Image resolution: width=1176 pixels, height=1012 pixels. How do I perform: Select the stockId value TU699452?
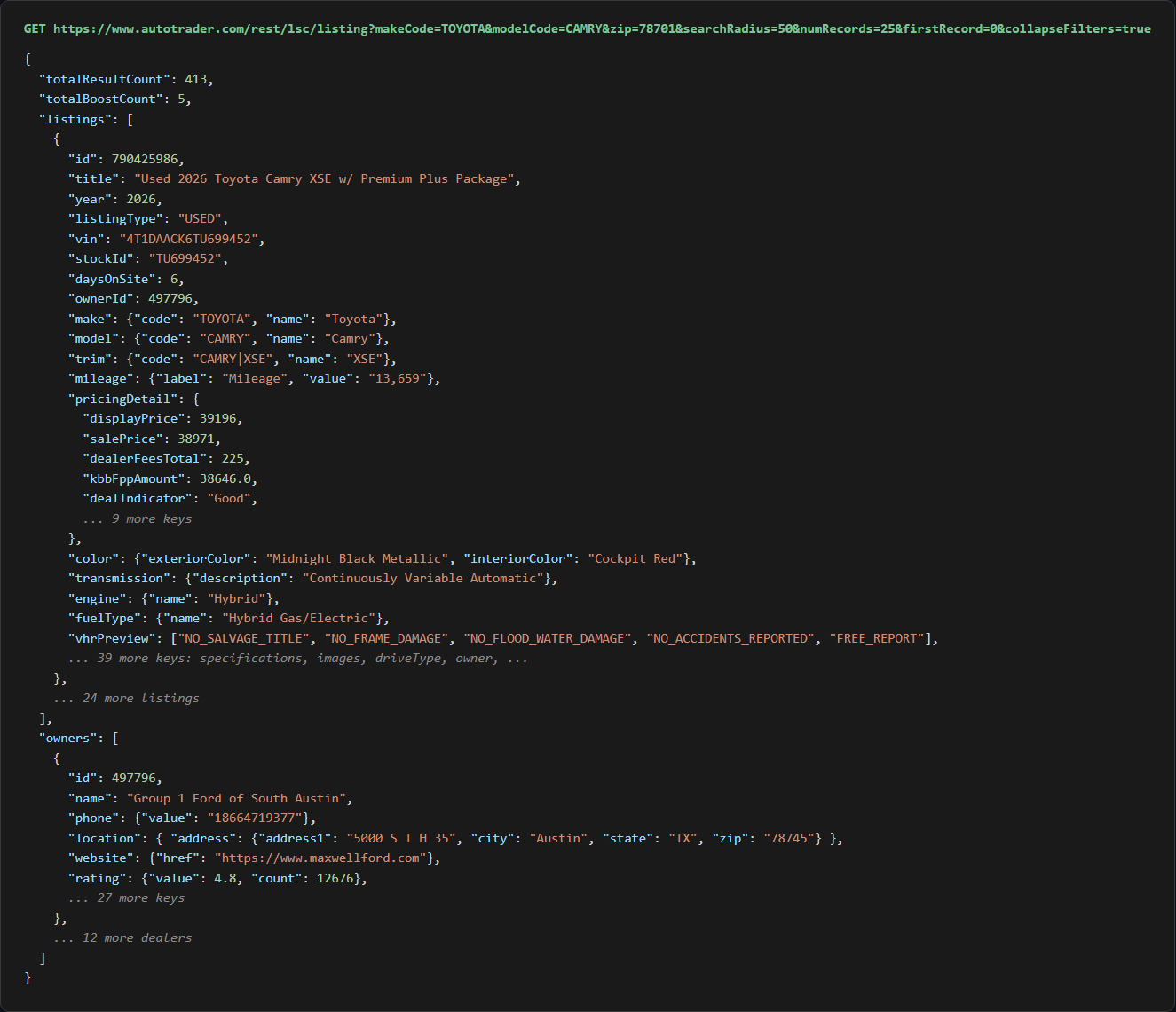tap(185, 258)
